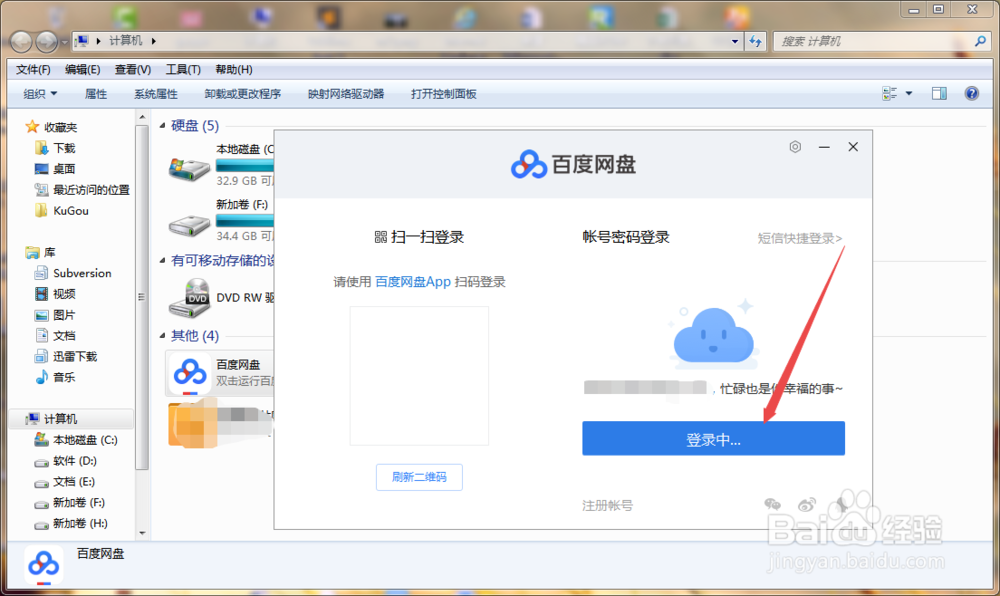The image size is (1000, 596).
Task: Open 新加卷 (F:) in navigation tree
Action: pos(78,503)
